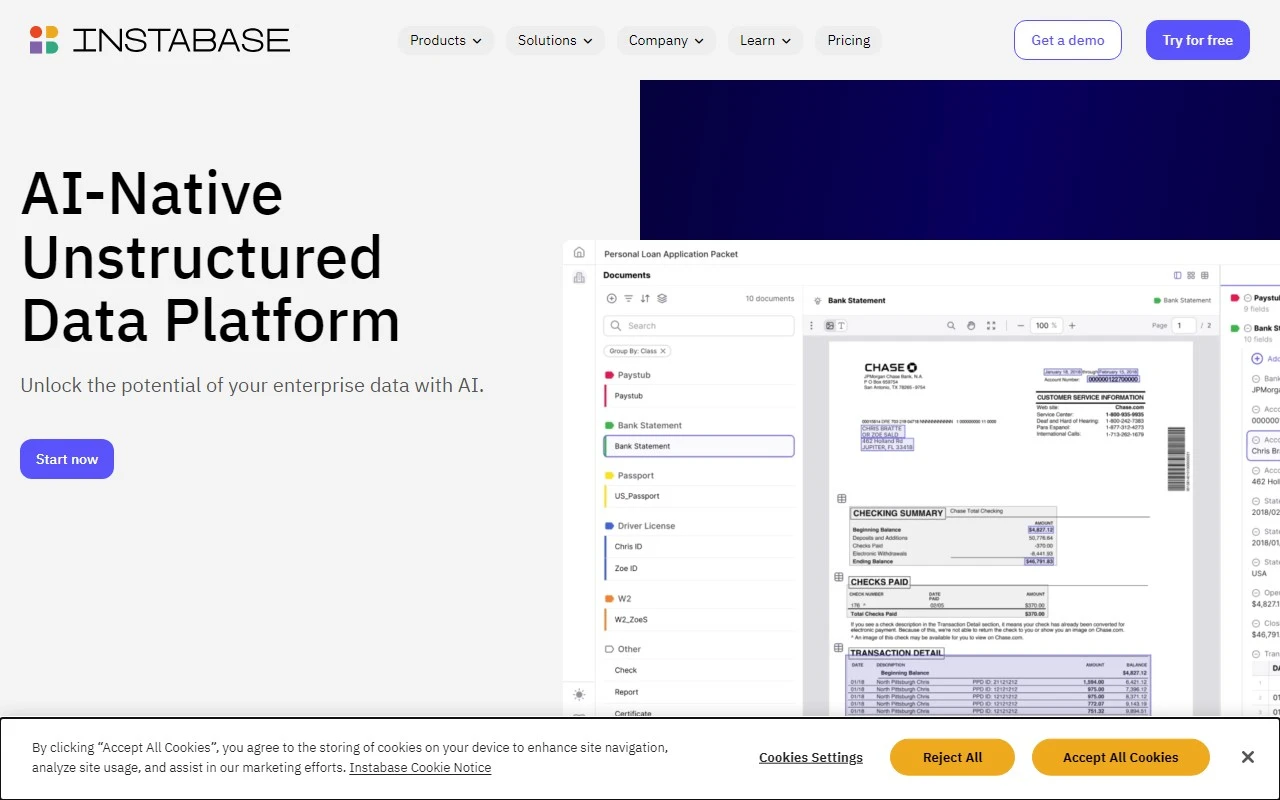Select the Bank Statement document row

699,446
